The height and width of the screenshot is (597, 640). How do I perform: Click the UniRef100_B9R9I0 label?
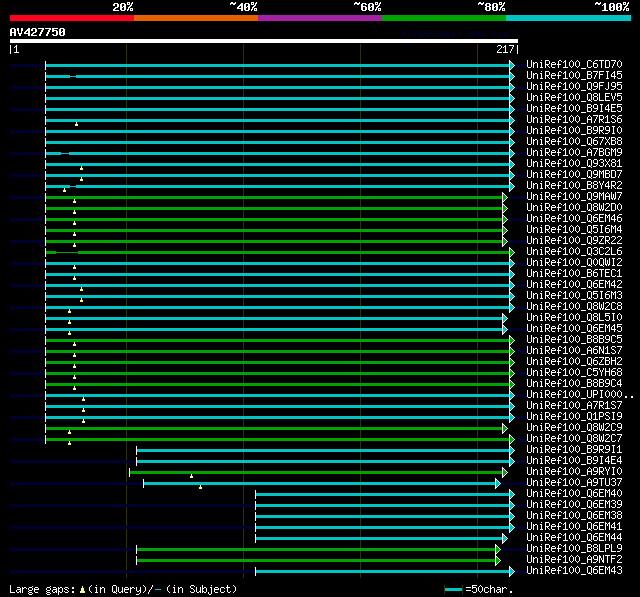click(574, 131)
